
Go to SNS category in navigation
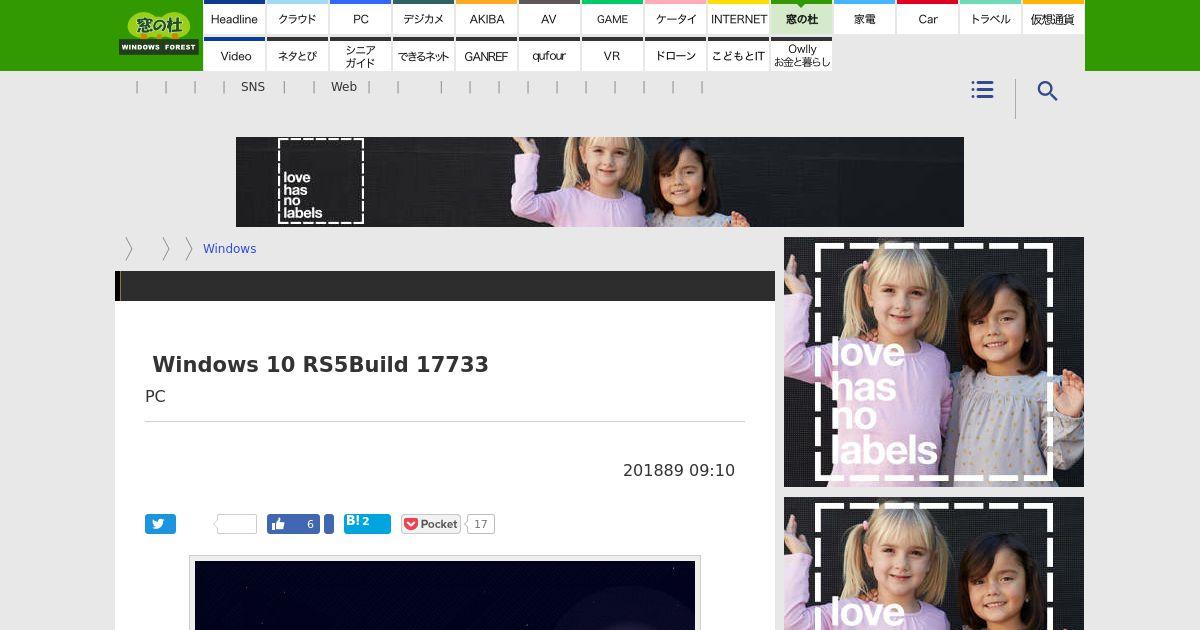pos(253,87)
